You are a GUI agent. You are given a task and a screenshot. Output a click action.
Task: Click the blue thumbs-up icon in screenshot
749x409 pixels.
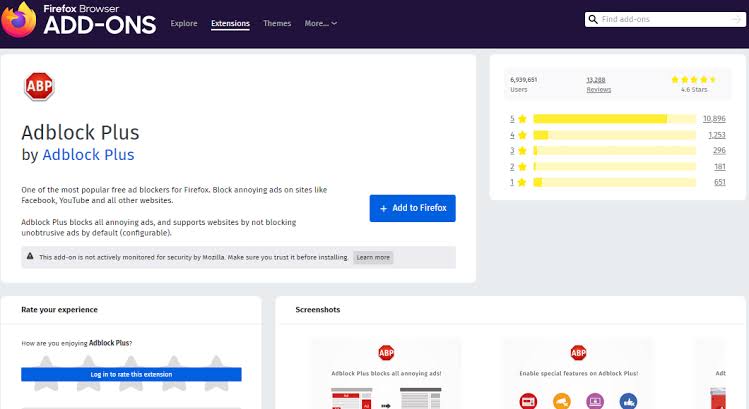pyautogui.click(x=628, y=401)
